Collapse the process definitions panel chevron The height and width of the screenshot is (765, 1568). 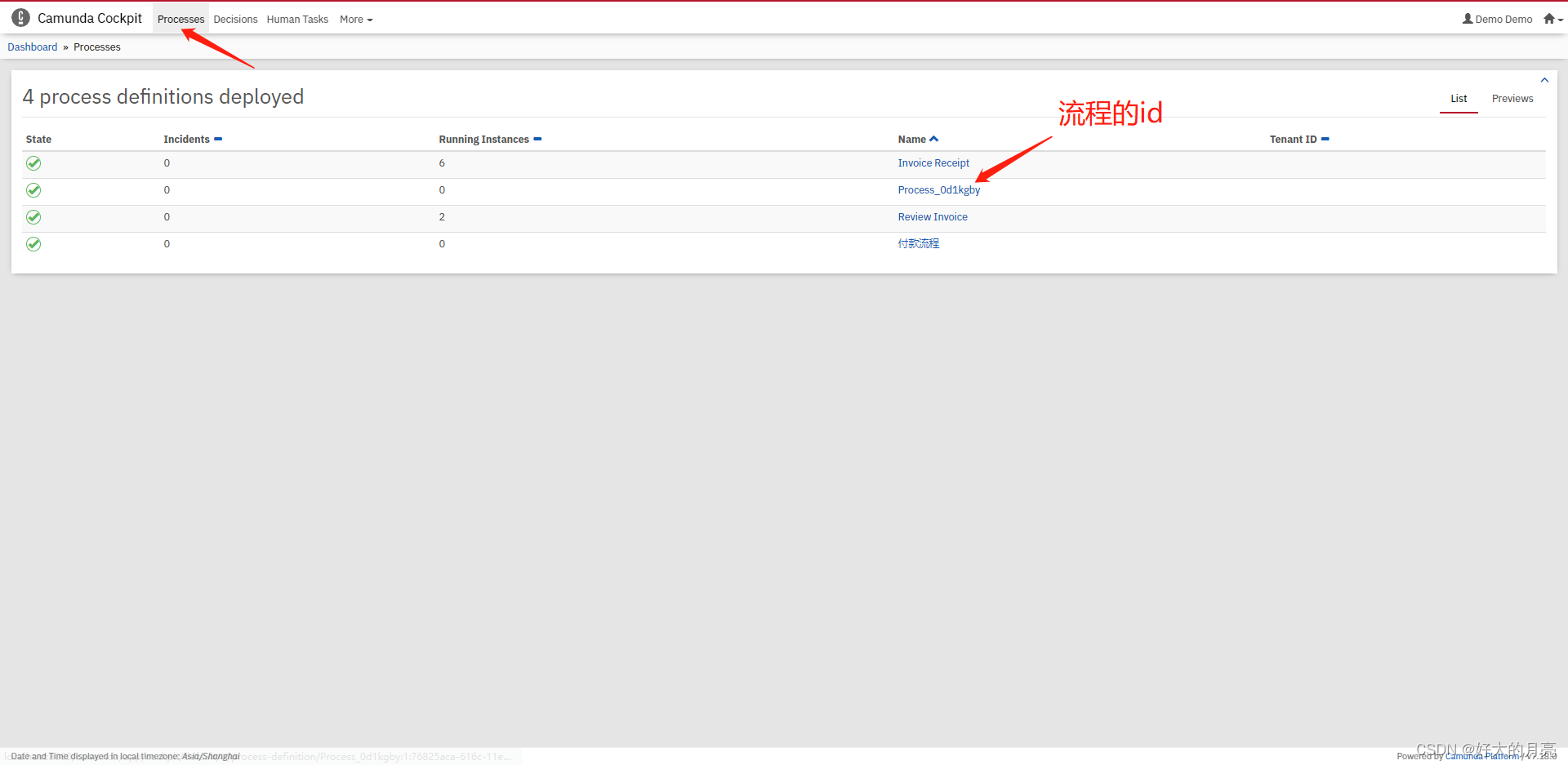[1544, 80]
